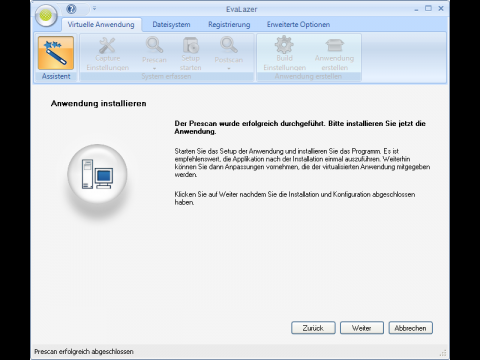Image resolution: width=480 pixels, height=360 pixels.
Task: Click the Abbrechen button
Action: [410, 328]
